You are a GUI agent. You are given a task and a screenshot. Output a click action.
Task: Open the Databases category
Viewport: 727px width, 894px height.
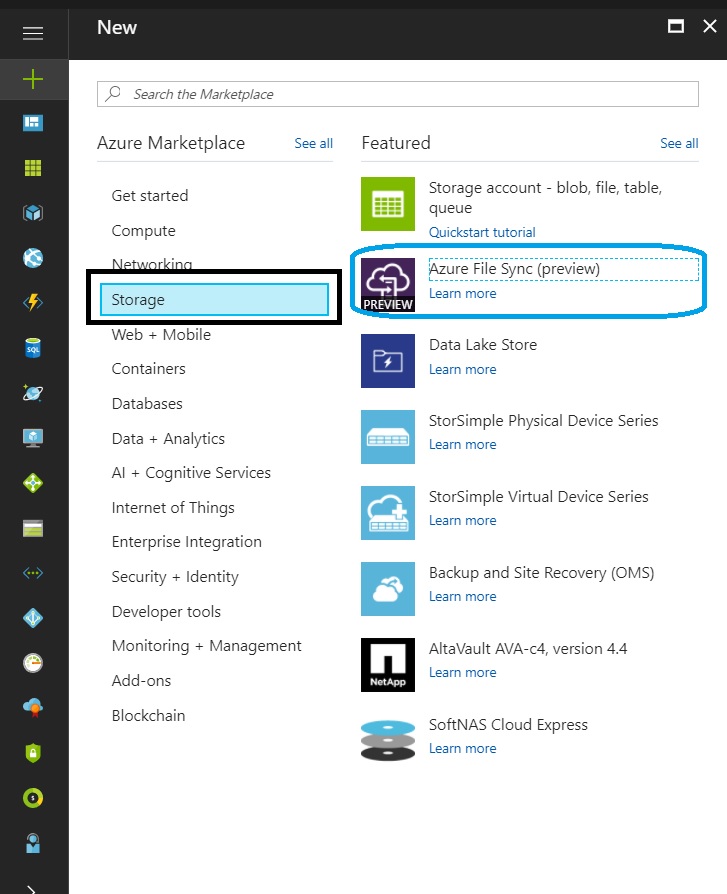(x=146, y=403)
